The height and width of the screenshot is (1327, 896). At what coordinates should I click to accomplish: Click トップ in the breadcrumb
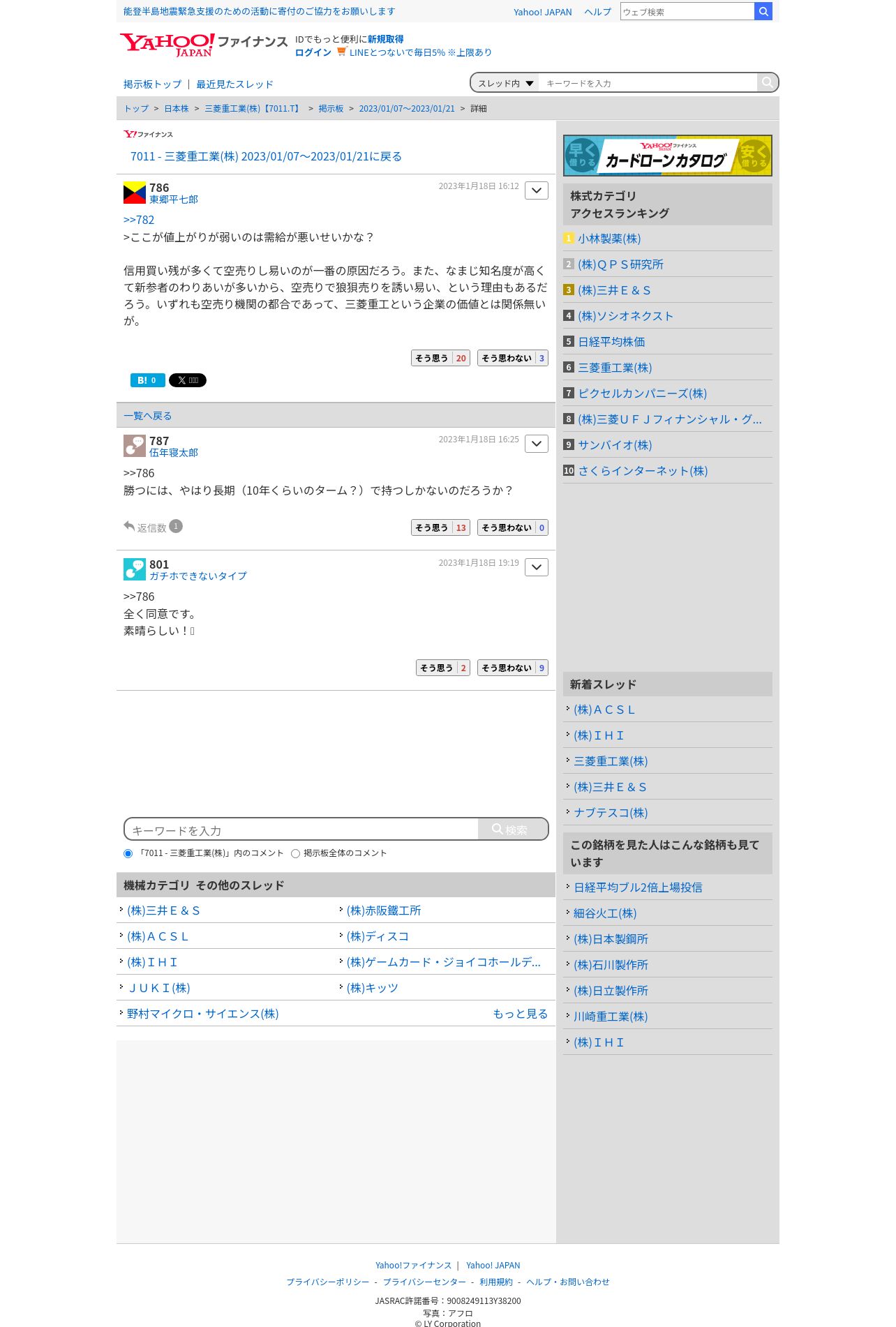click(x=136, y=109)
